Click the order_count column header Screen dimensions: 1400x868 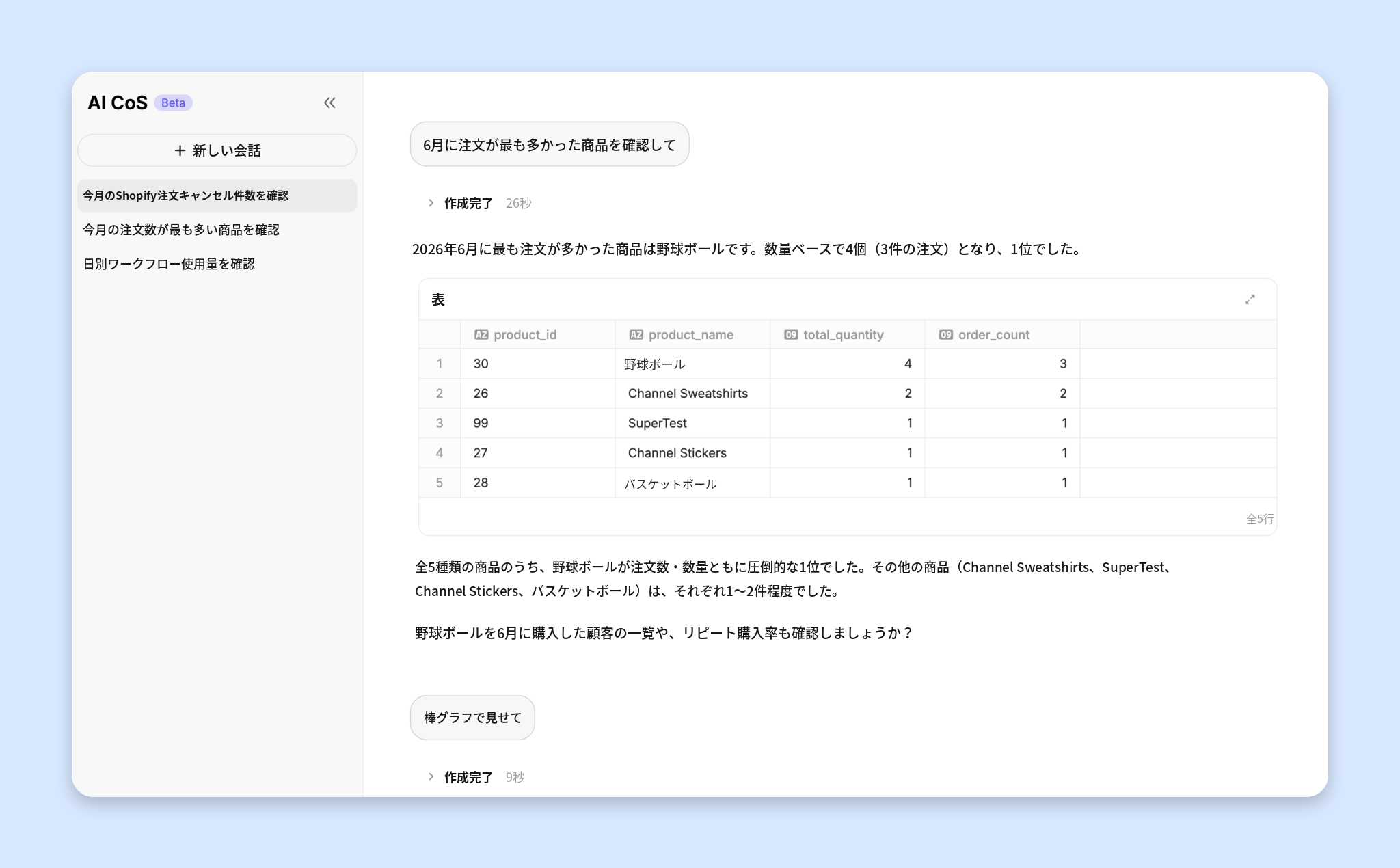click(1002, 335)
